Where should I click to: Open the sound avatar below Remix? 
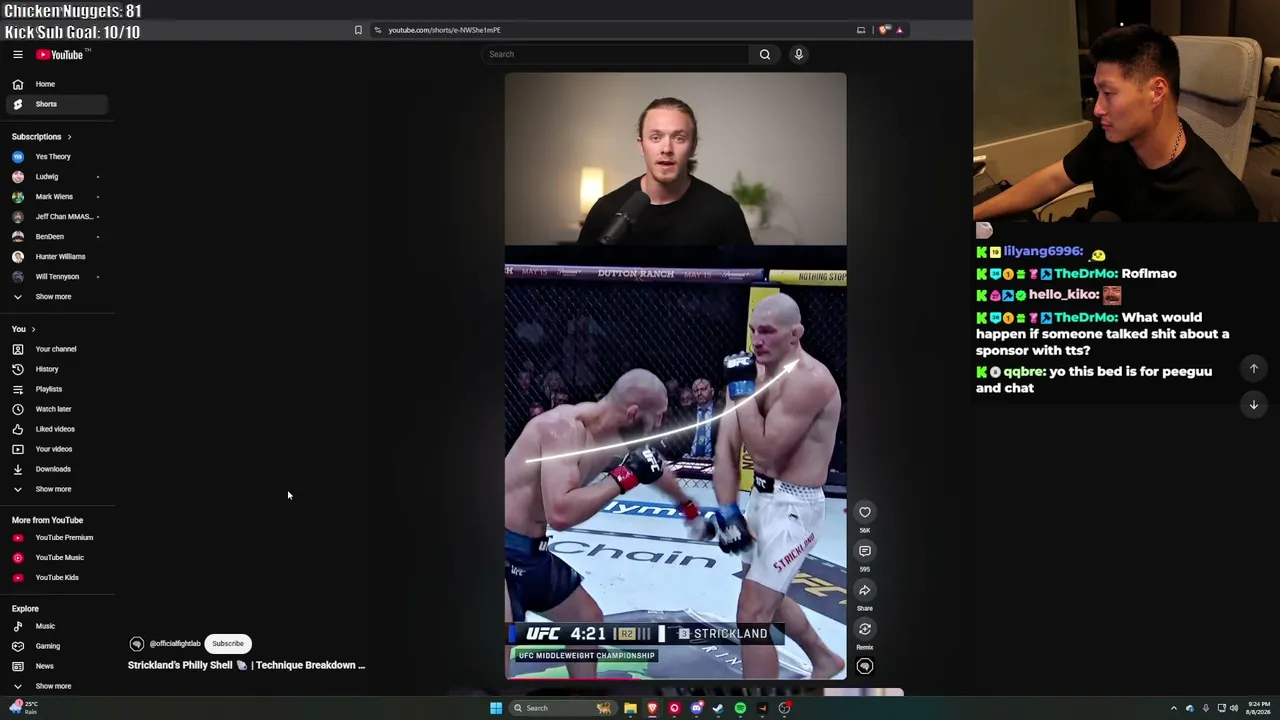(865, 666)
